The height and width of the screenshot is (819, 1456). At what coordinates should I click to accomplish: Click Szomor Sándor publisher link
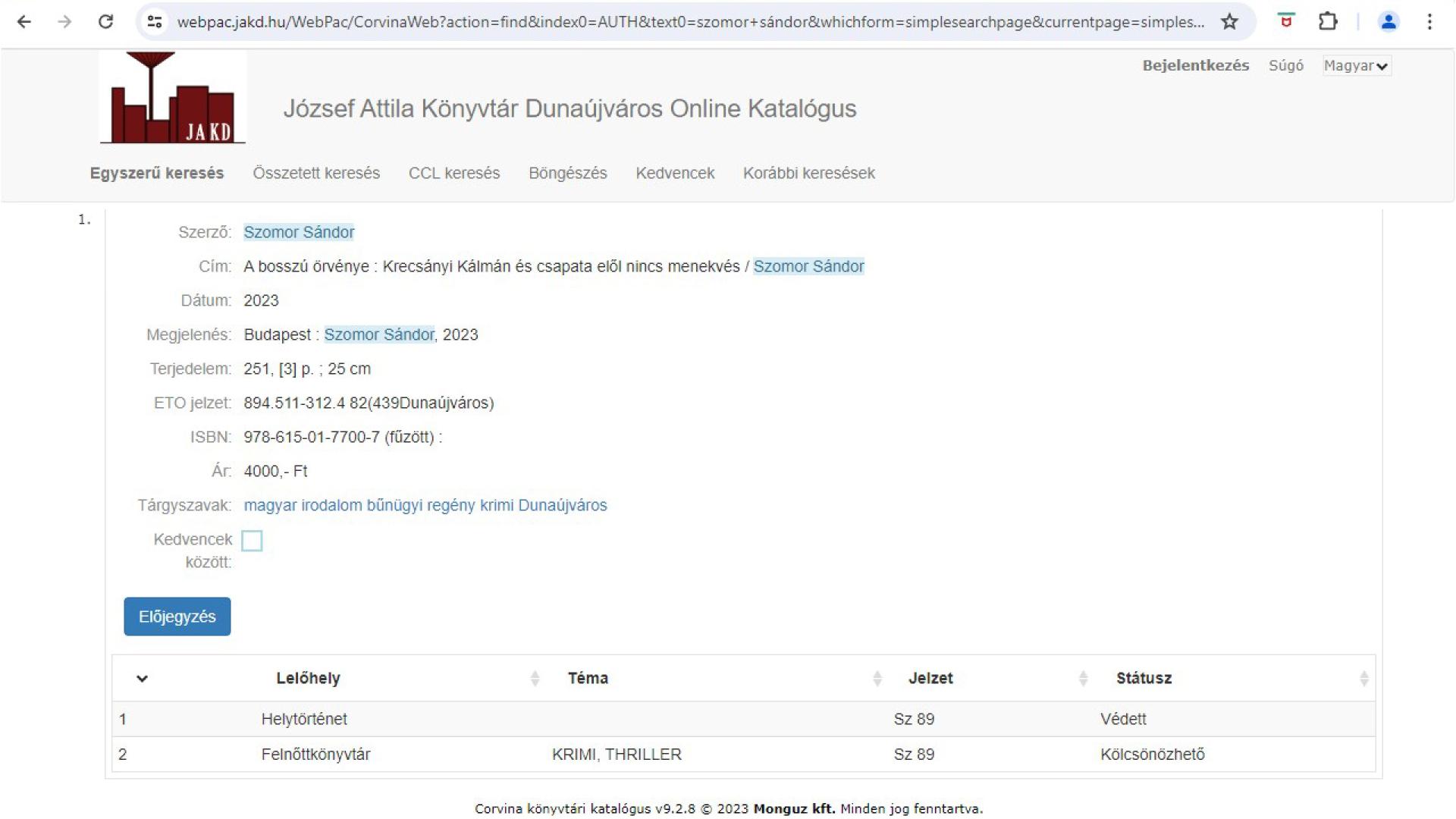coord(379,334)
